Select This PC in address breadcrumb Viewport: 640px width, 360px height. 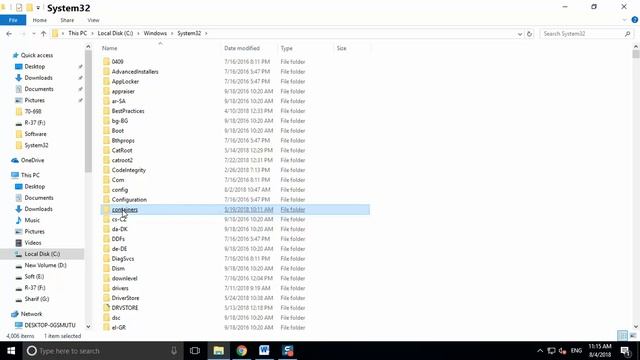[78, 33]
